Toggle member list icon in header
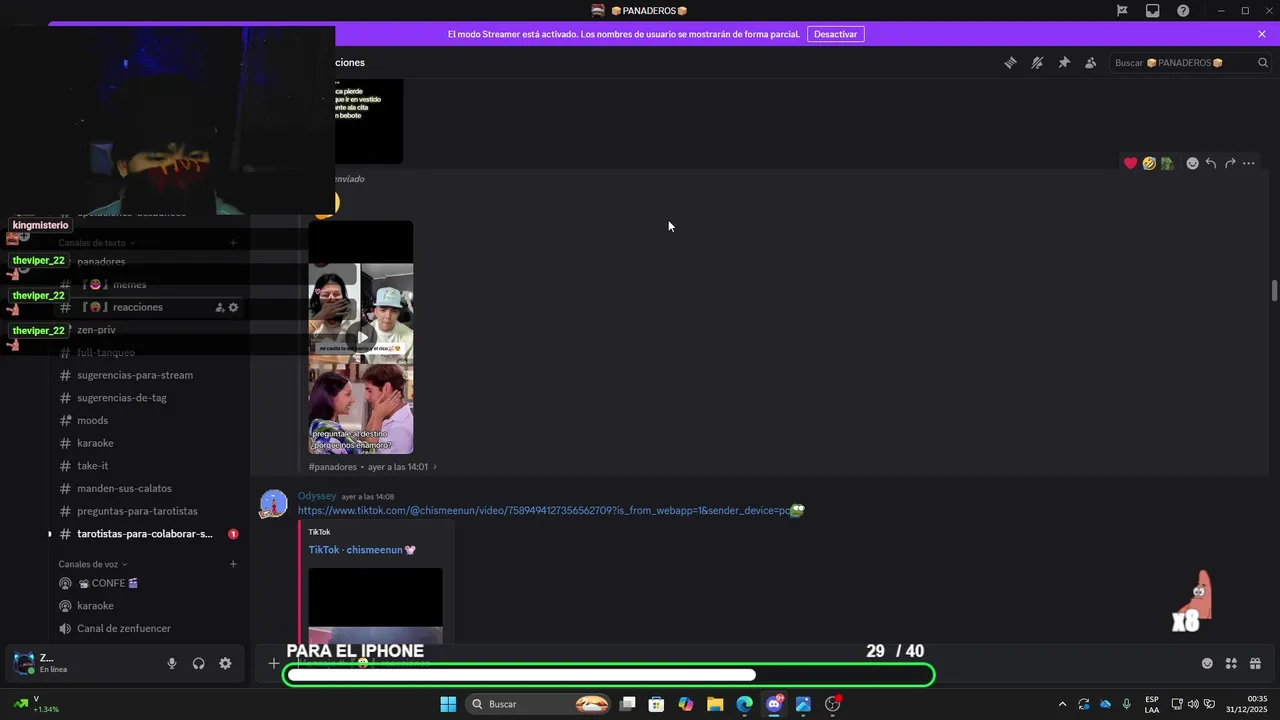1280x720 pixels. pos(1091,63)
